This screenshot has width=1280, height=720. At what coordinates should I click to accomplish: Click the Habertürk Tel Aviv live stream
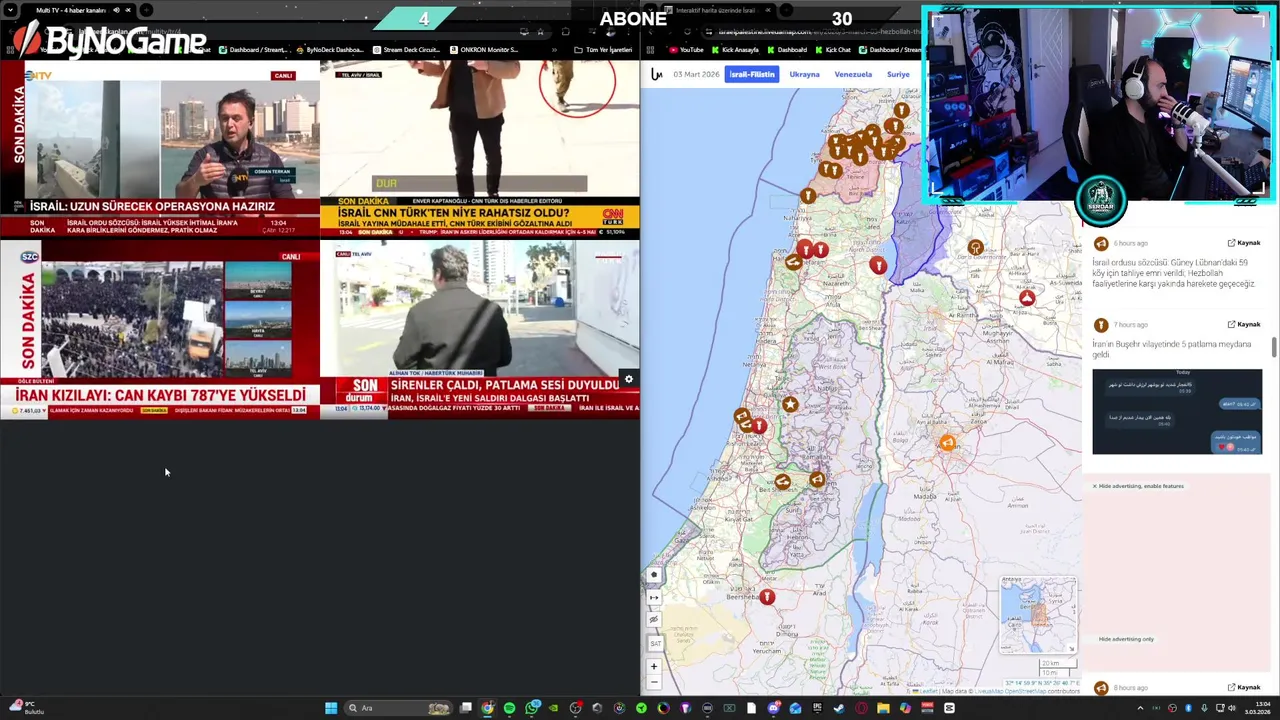(x=480, y=329)
